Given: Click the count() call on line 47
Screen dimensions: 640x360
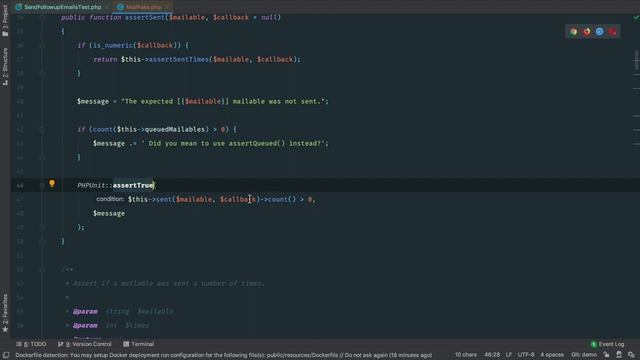Looking at the screenshot, I should click(x=282, y=199).
